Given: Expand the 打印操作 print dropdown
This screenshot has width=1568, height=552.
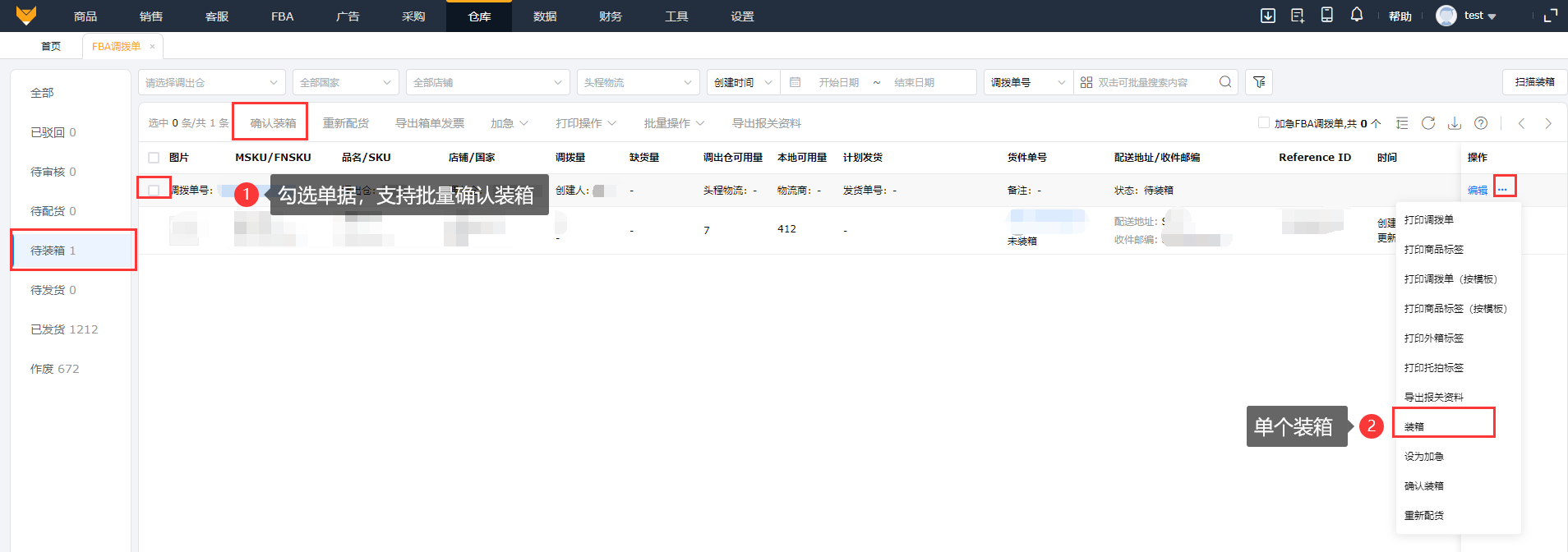Looking at the screenshot, I should click(x=585, y=123).
